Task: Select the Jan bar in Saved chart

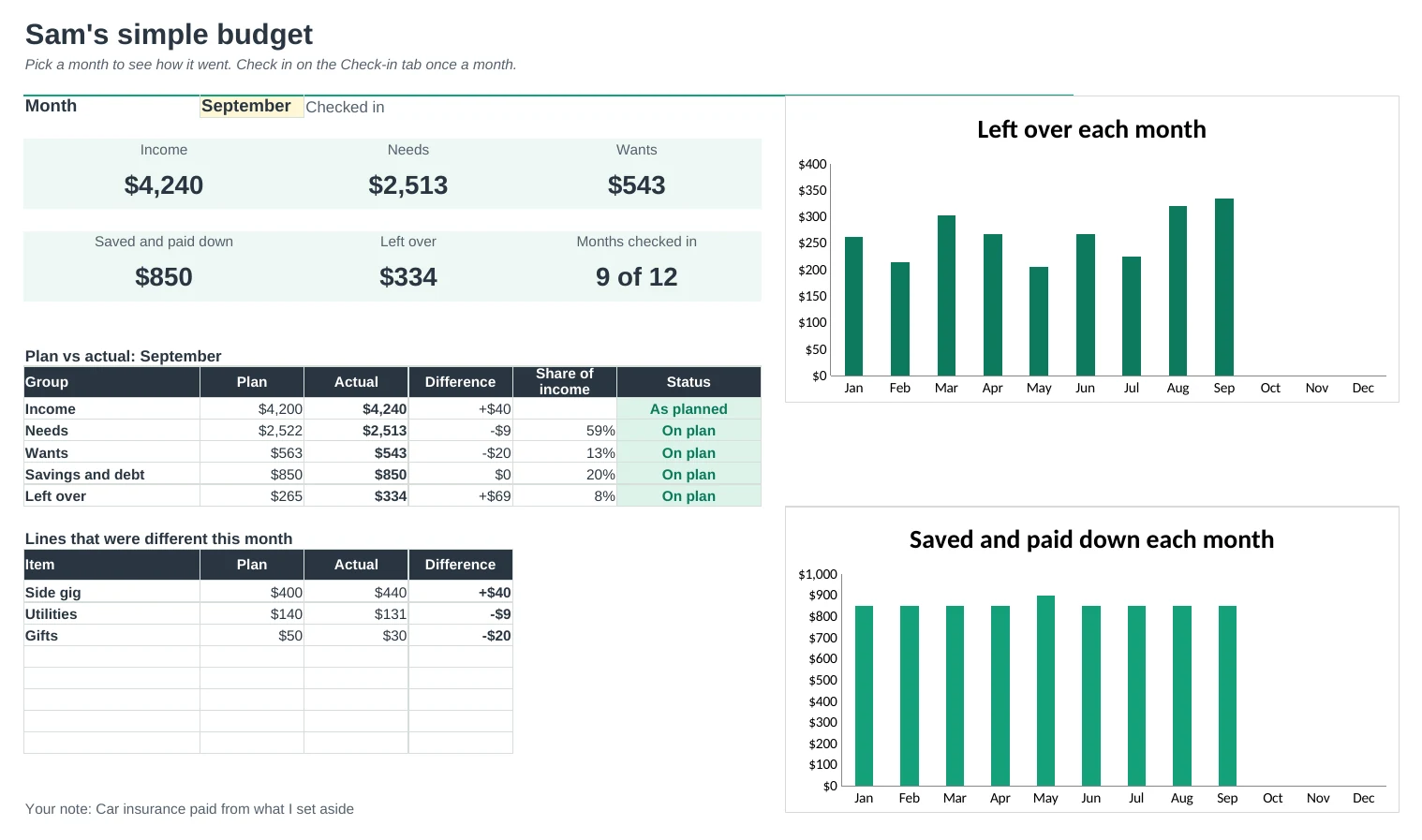Action: pos(864,696)
